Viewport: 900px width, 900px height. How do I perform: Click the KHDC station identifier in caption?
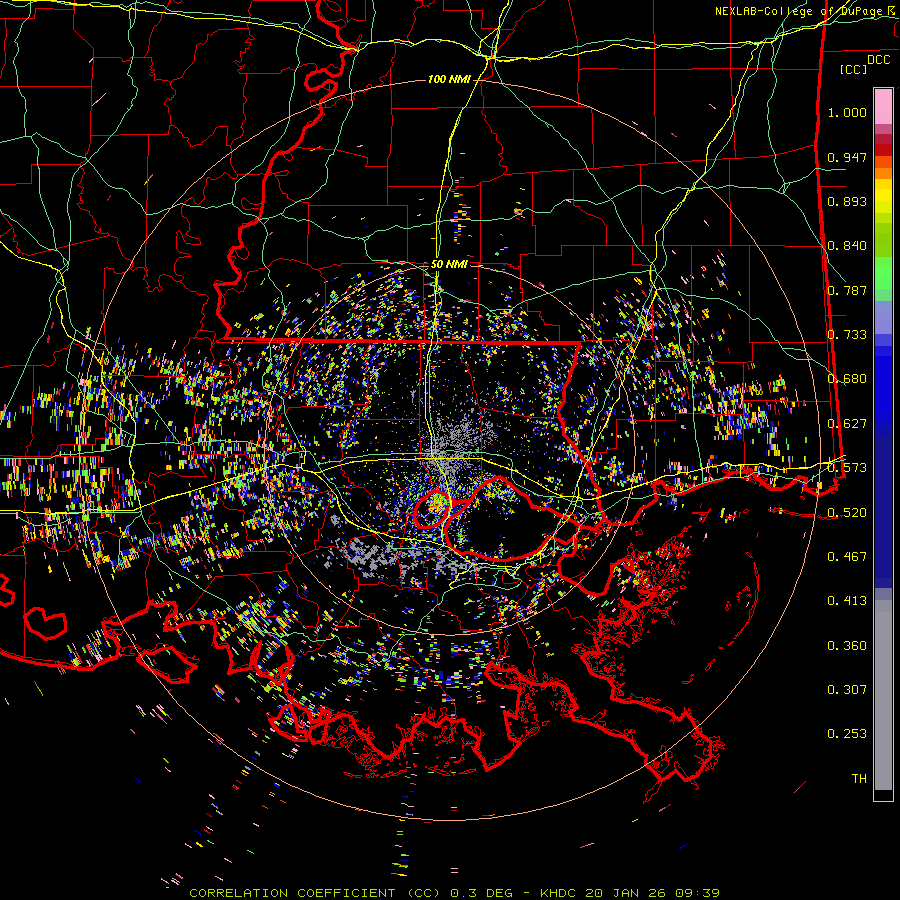(560, 893)
